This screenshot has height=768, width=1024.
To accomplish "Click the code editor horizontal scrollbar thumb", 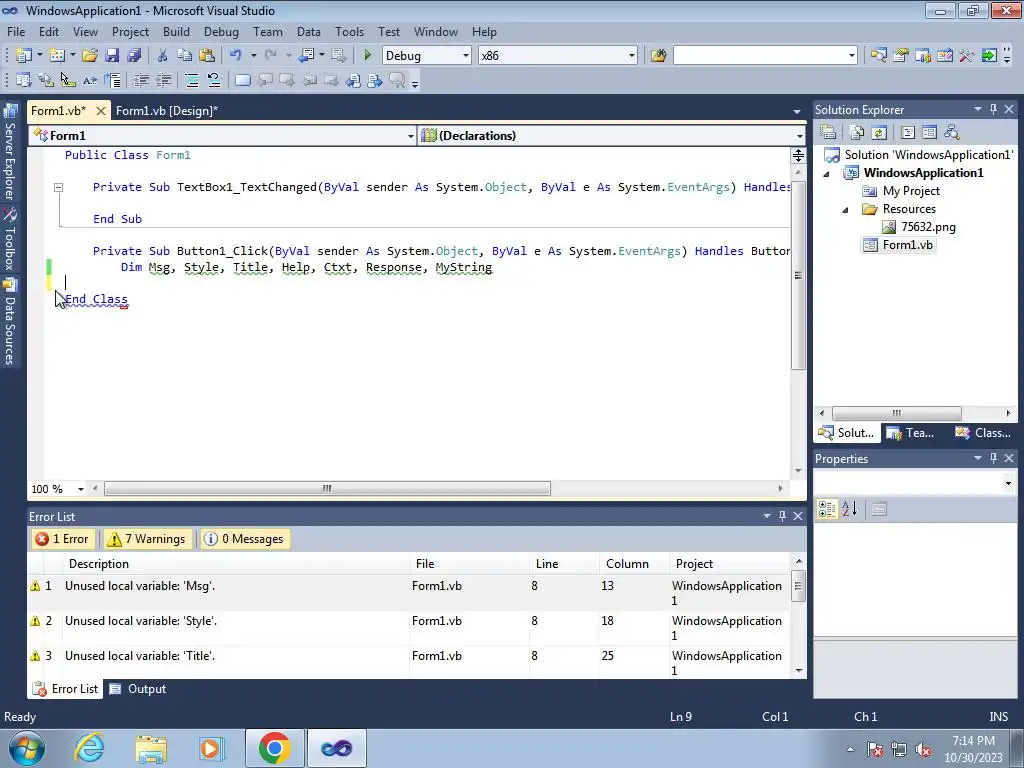I will pos(327,488).
